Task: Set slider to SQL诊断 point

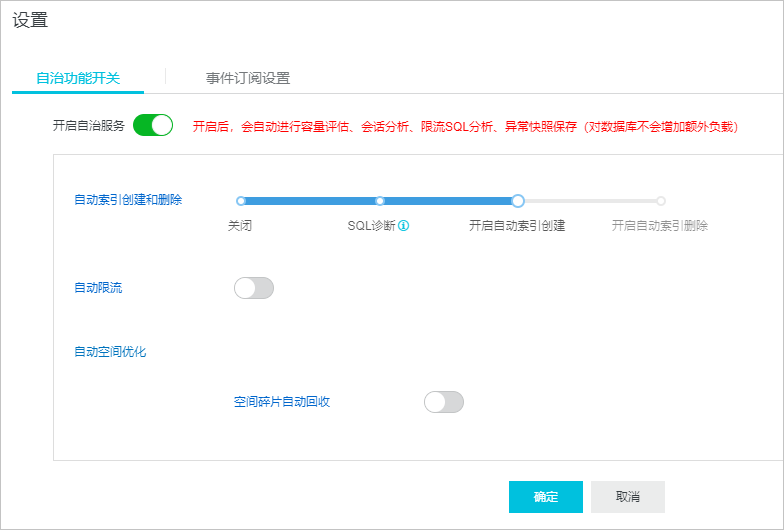Action: (380, 201)
